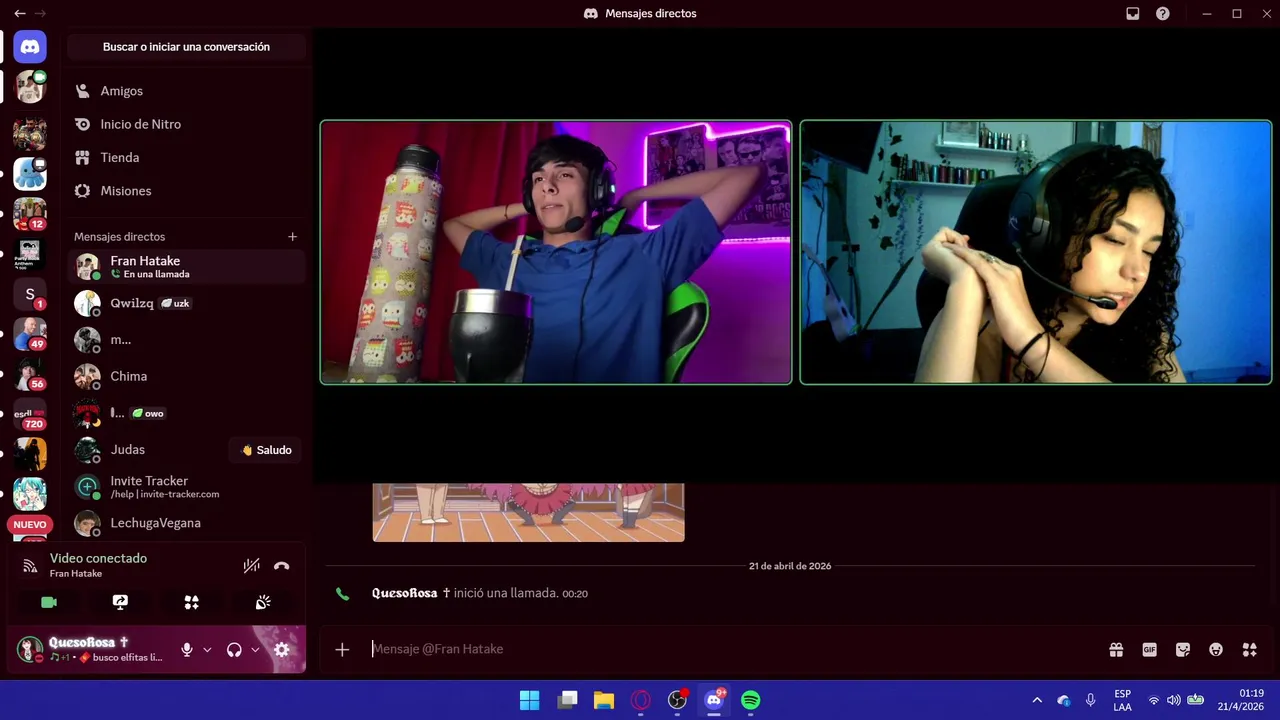This screenshot has height=720, width=1280.
Task: Open Judas direct message
Action: click(150, 450)
